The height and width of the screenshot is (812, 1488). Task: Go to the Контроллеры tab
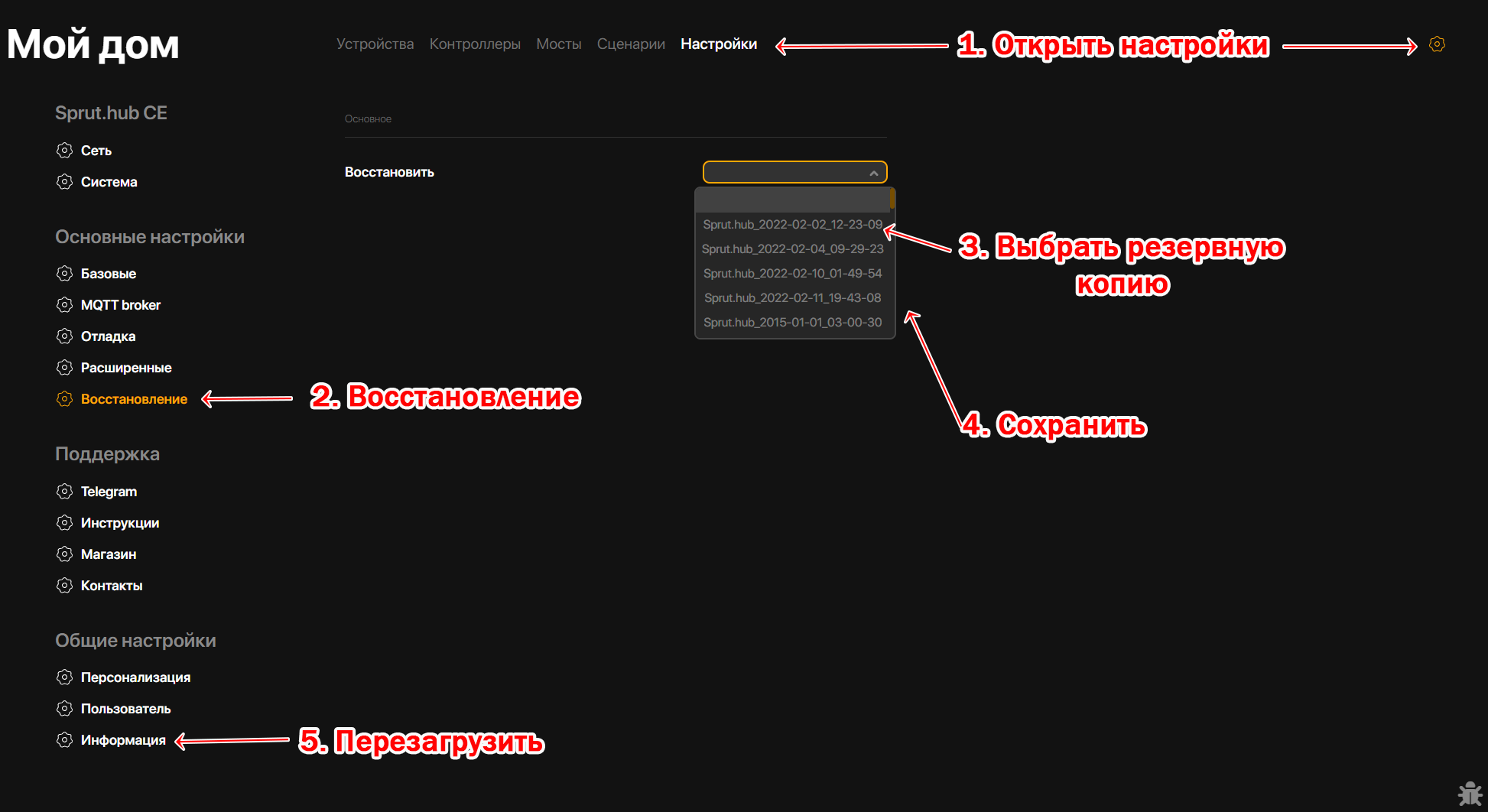pyautogui.click(x=475, y=44)
